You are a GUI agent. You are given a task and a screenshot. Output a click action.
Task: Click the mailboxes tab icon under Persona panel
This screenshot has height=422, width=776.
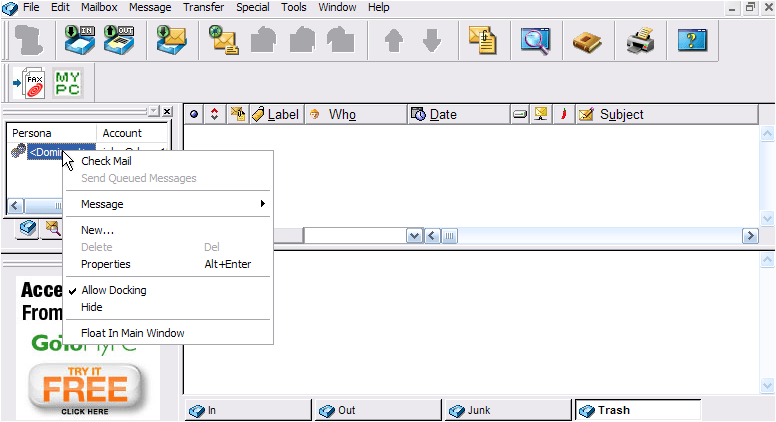[x=28, y=228]
